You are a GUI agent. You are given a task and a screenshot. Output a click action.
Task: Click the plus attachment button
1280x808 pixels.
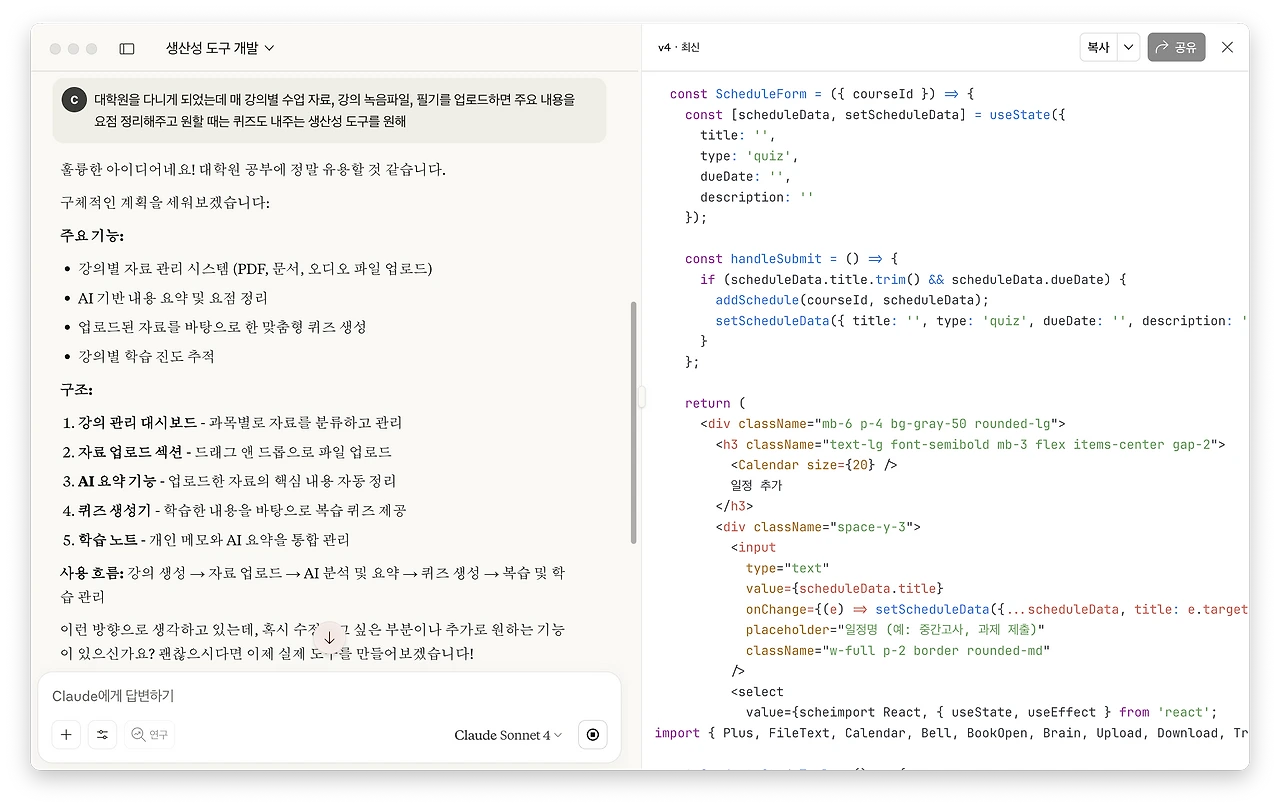click(x=66, y=735)
